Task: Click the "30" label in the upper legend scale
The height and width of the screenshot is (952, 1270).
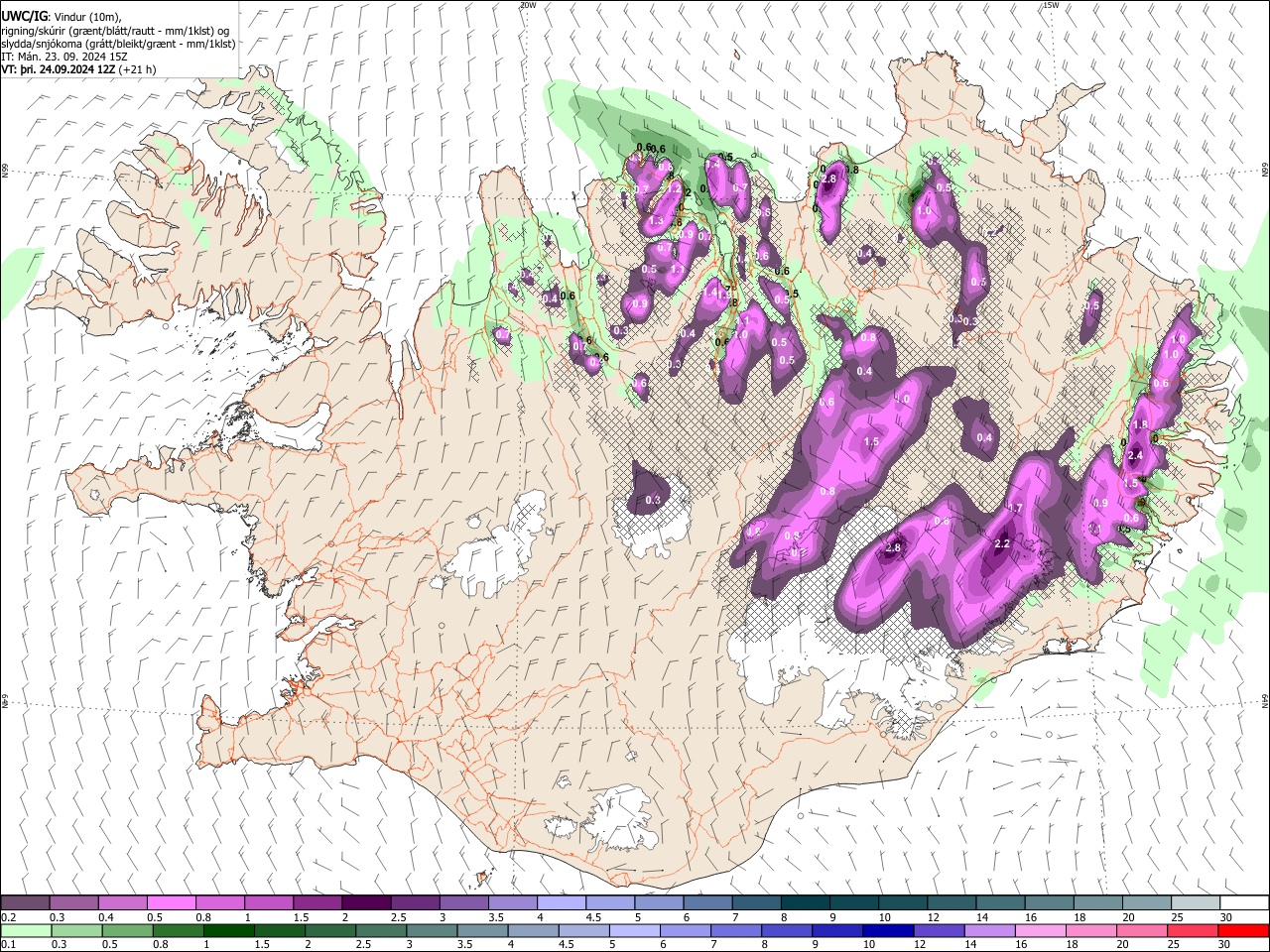Action: pos(1226,917)
